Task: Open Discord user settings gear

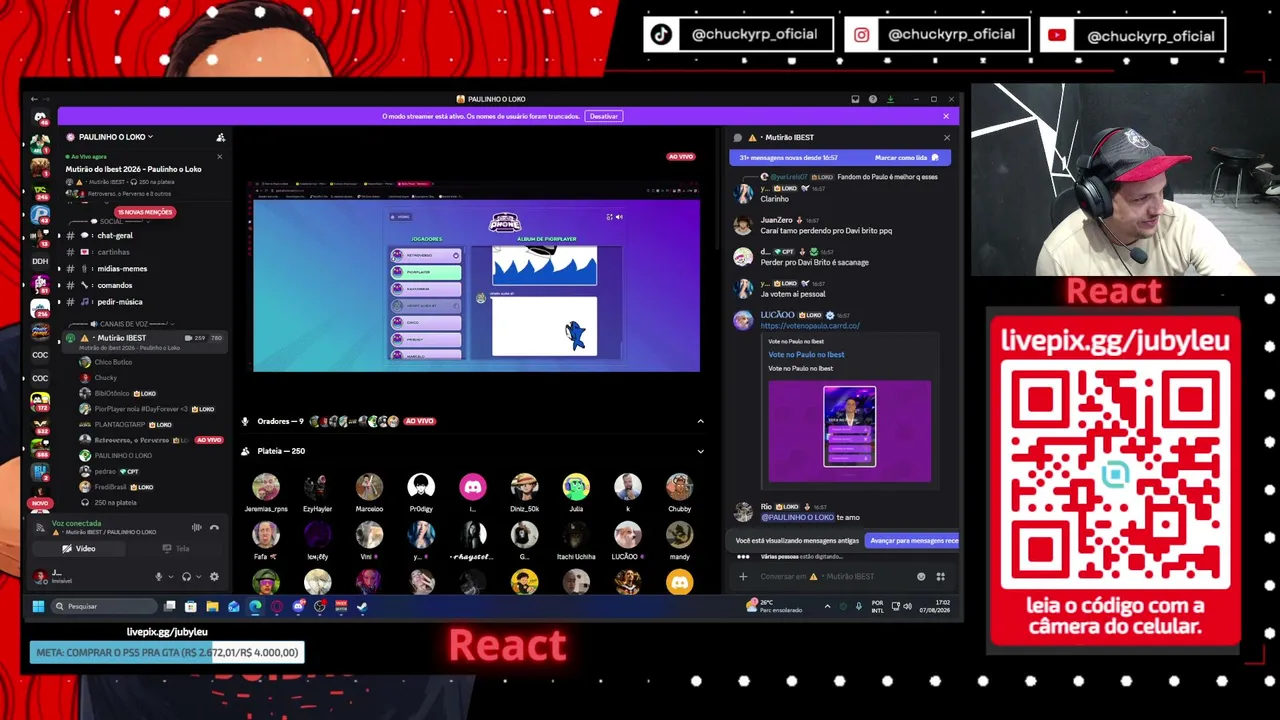Action: tap(214, 577)
